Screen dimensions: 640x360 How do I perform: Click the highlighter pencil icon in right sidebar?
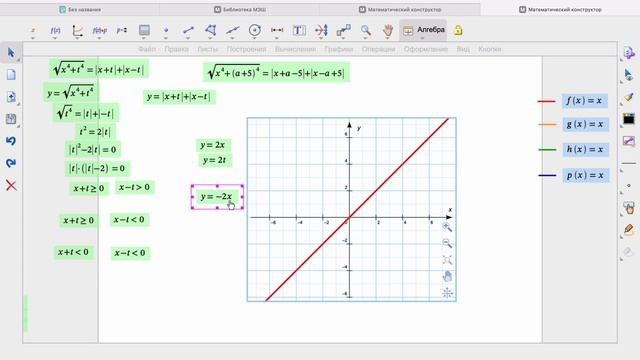tap(629, 229)
